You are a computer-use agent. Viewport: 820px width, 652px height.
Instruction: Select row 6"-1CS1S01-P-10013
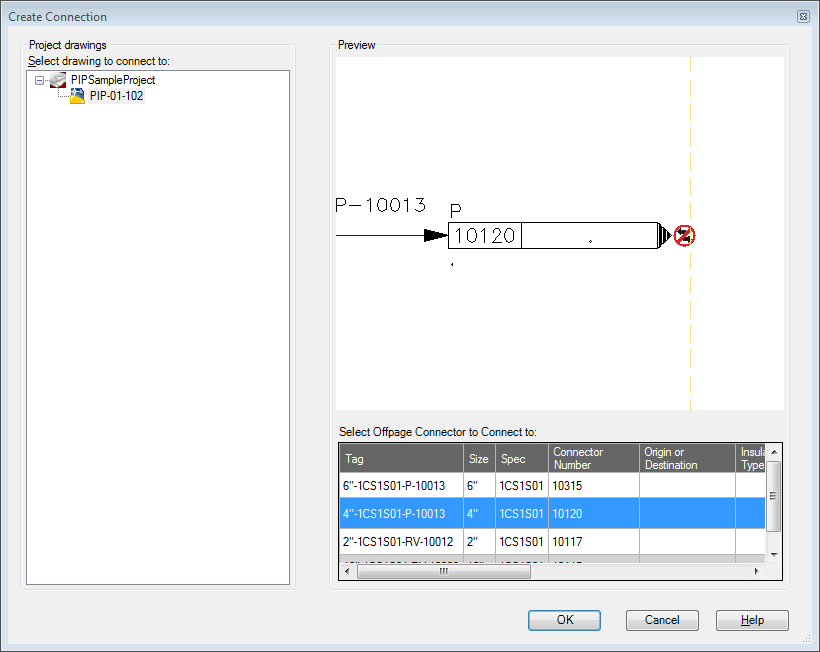tap(552, 486)
